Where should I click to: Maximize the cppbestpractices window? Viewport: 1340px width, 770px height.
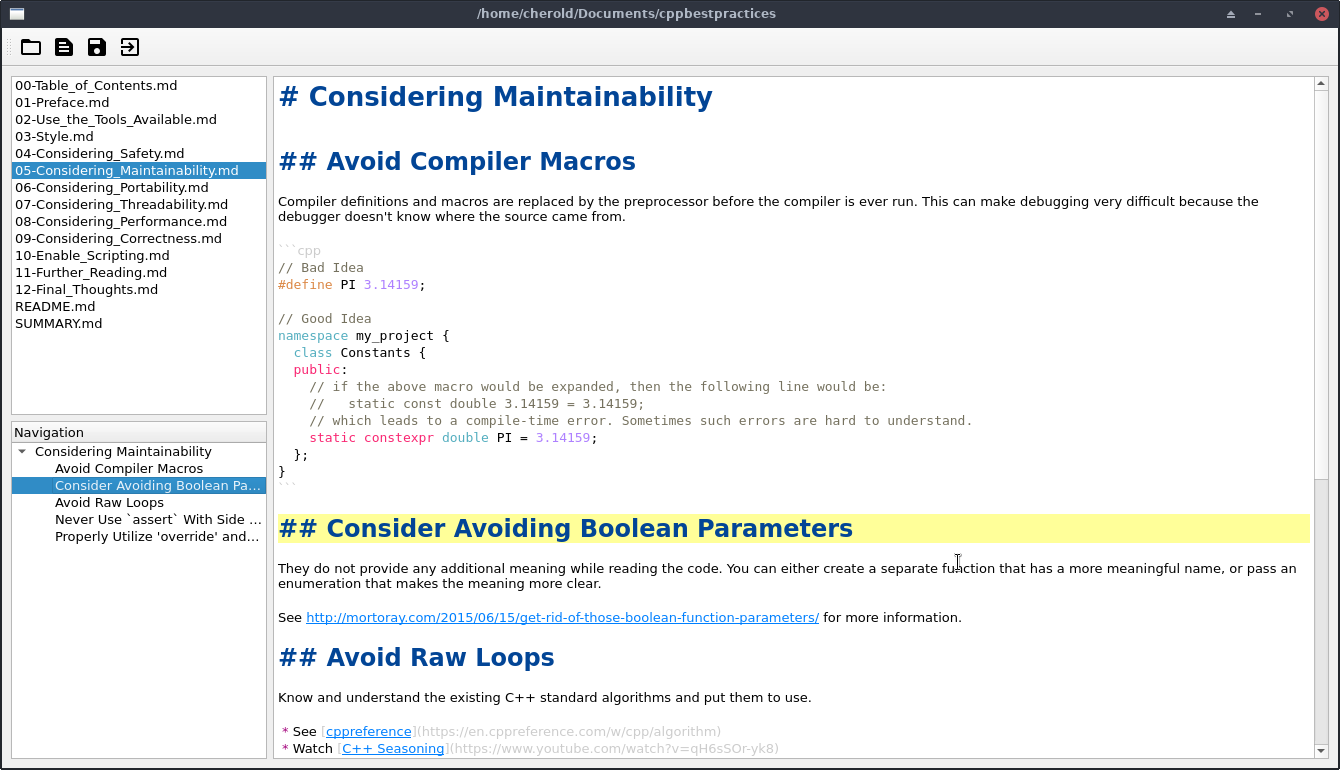tap(1290, 14)
